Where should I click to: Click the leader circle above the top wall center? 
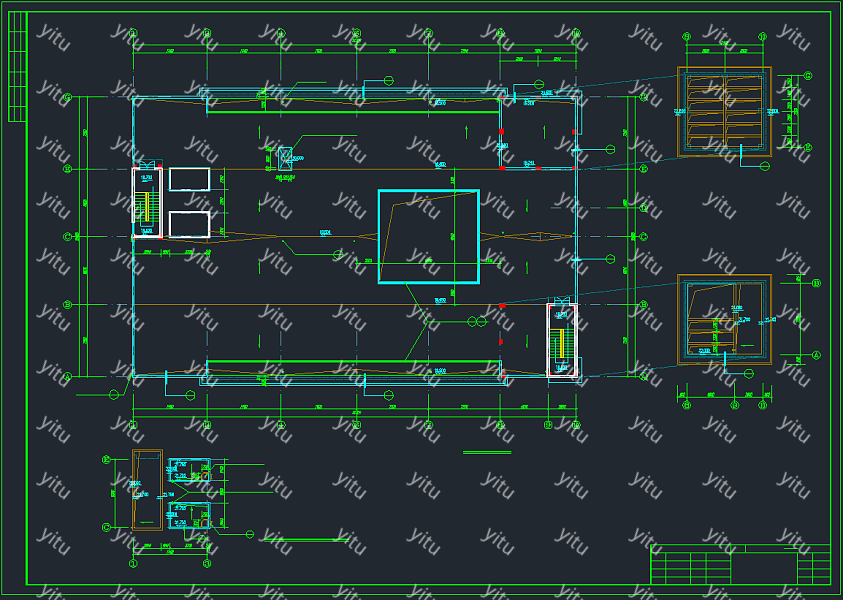(x=389, y=80)
